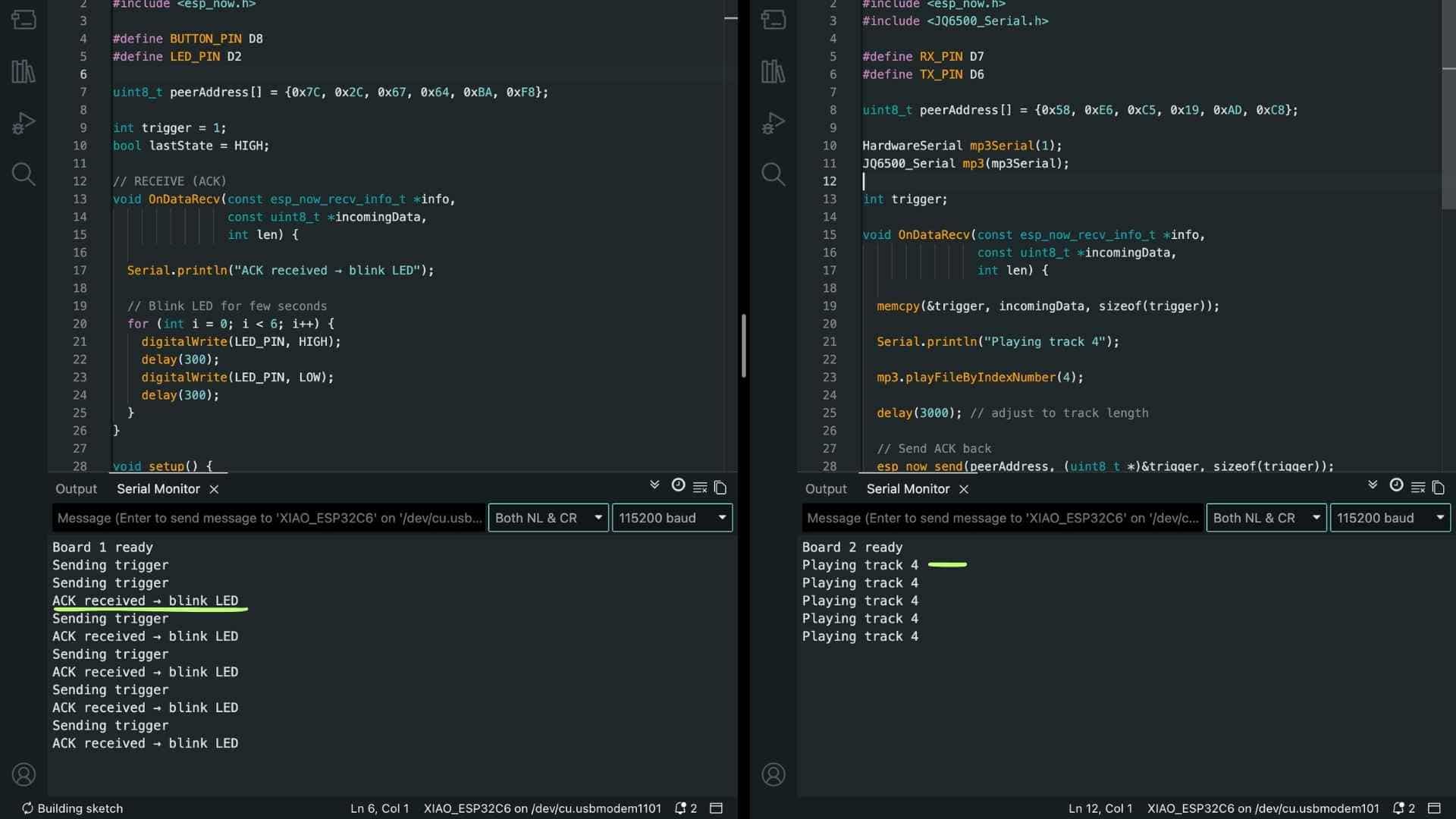Open Library Manager in left window sidebar

(24, 72)
